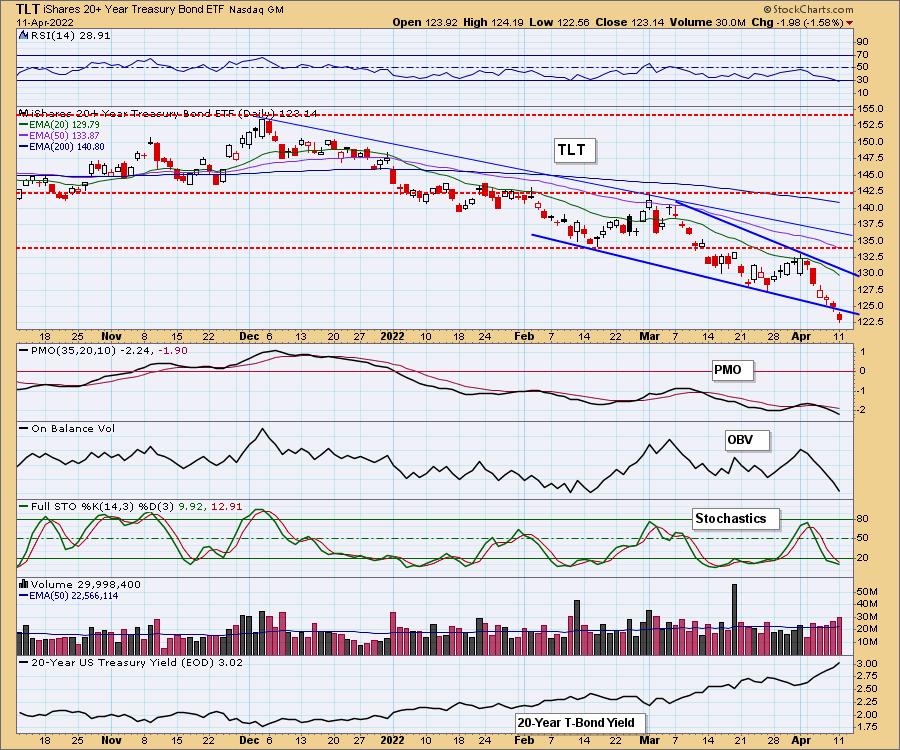The image size is (900, 750).
Task: Click the Nasdaq GM exchange label
Action: tap(257, 10)
